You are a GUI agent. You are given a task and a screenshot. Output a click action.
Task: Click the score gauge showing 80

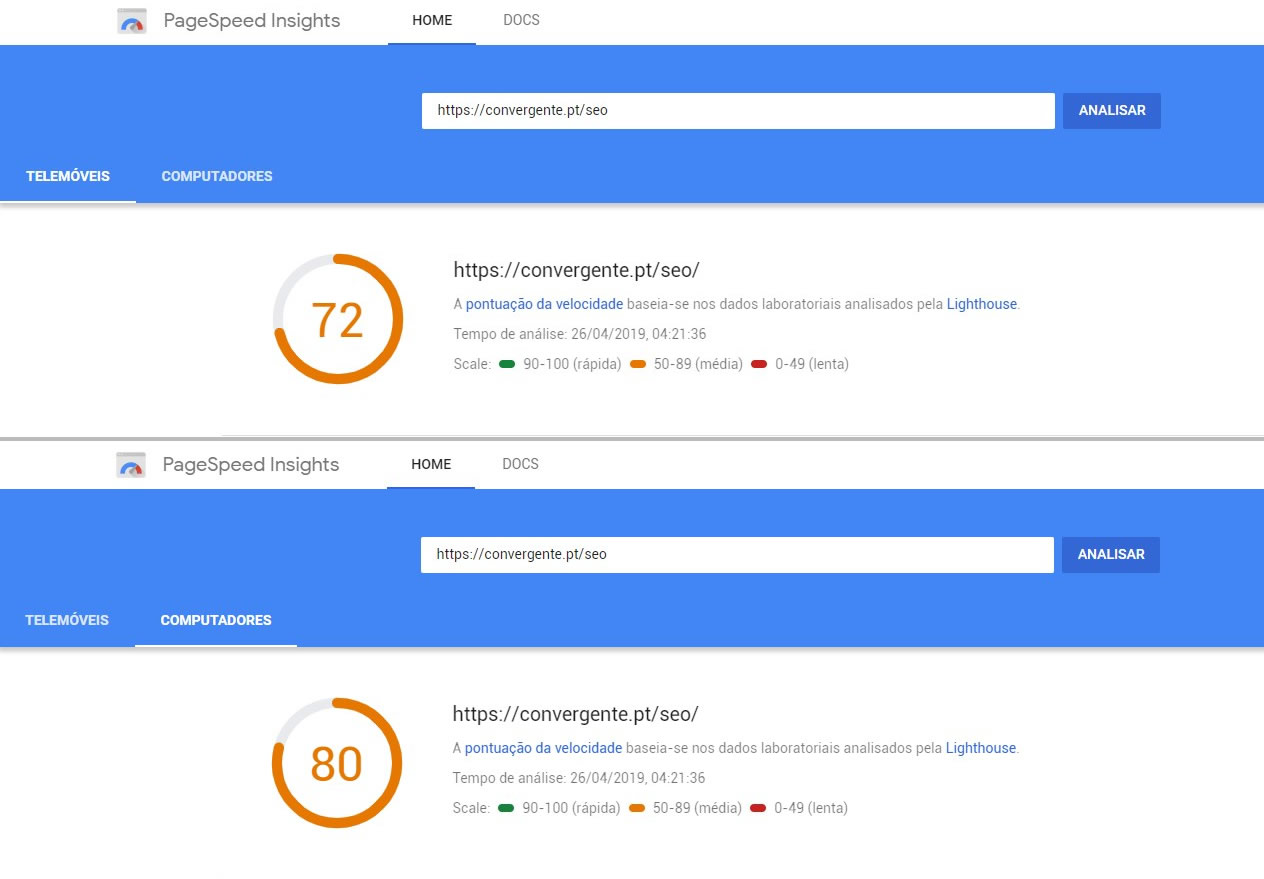click(337, 763)
